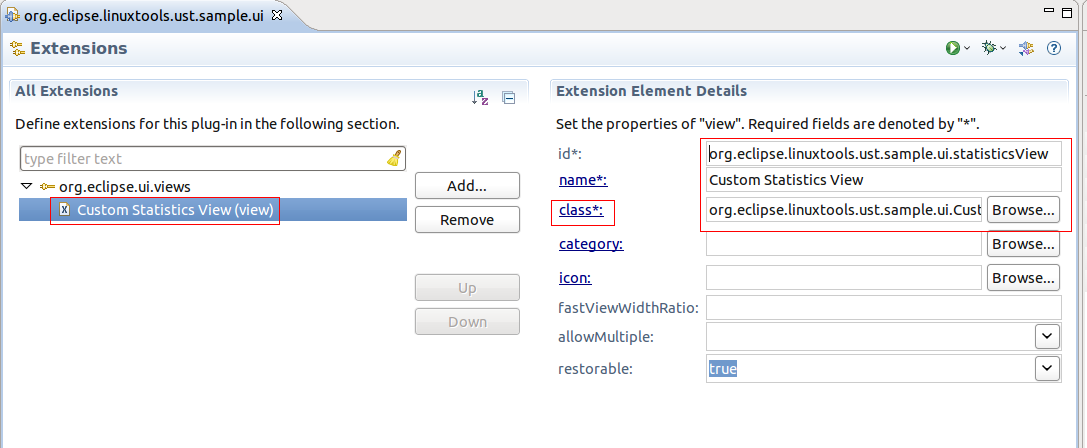The image size is (1087, 448).
Task: Click the Remove button
Action: [467, 219]
